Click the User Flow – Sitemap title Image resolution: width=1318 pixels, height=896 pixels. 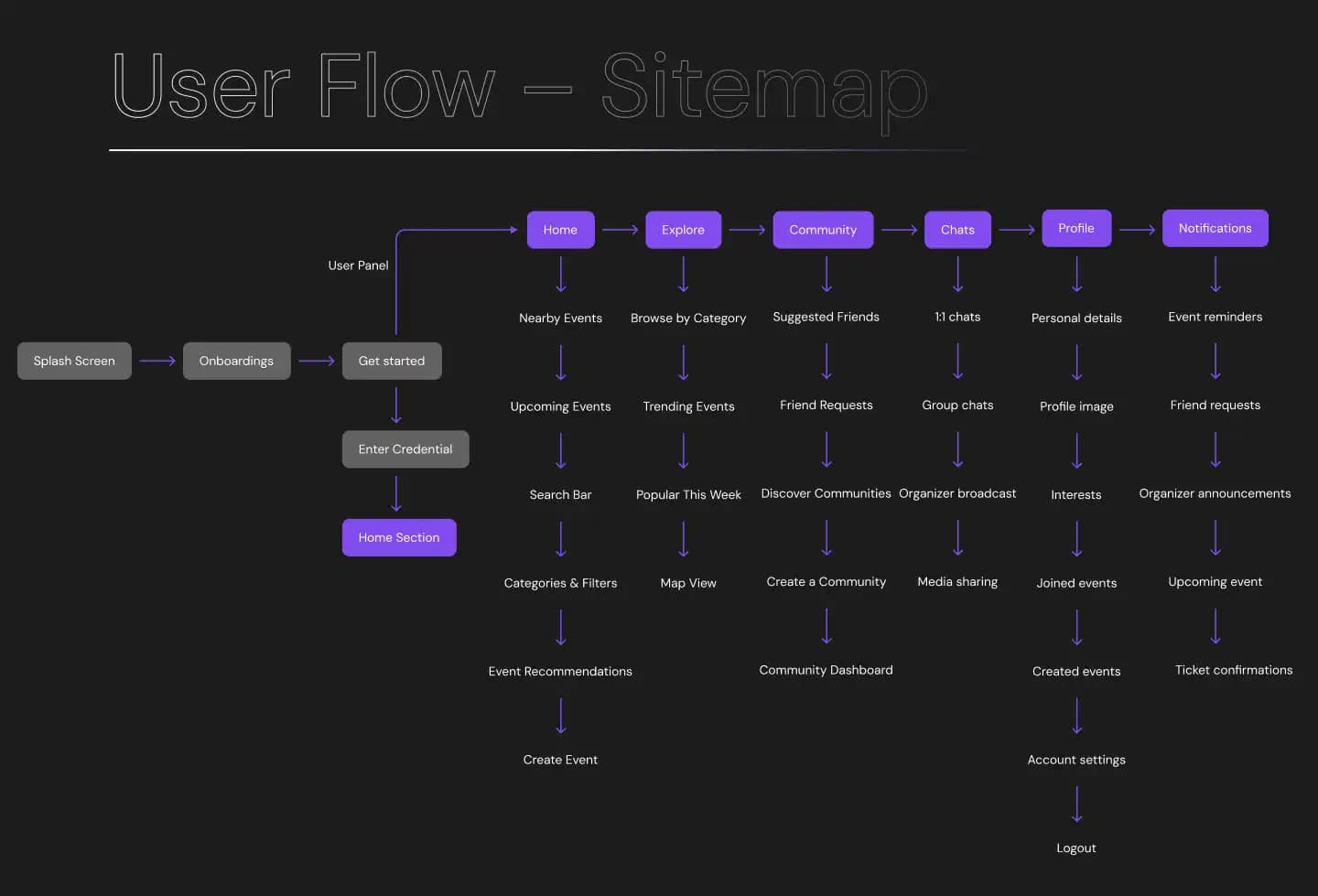tap(520, 89)
